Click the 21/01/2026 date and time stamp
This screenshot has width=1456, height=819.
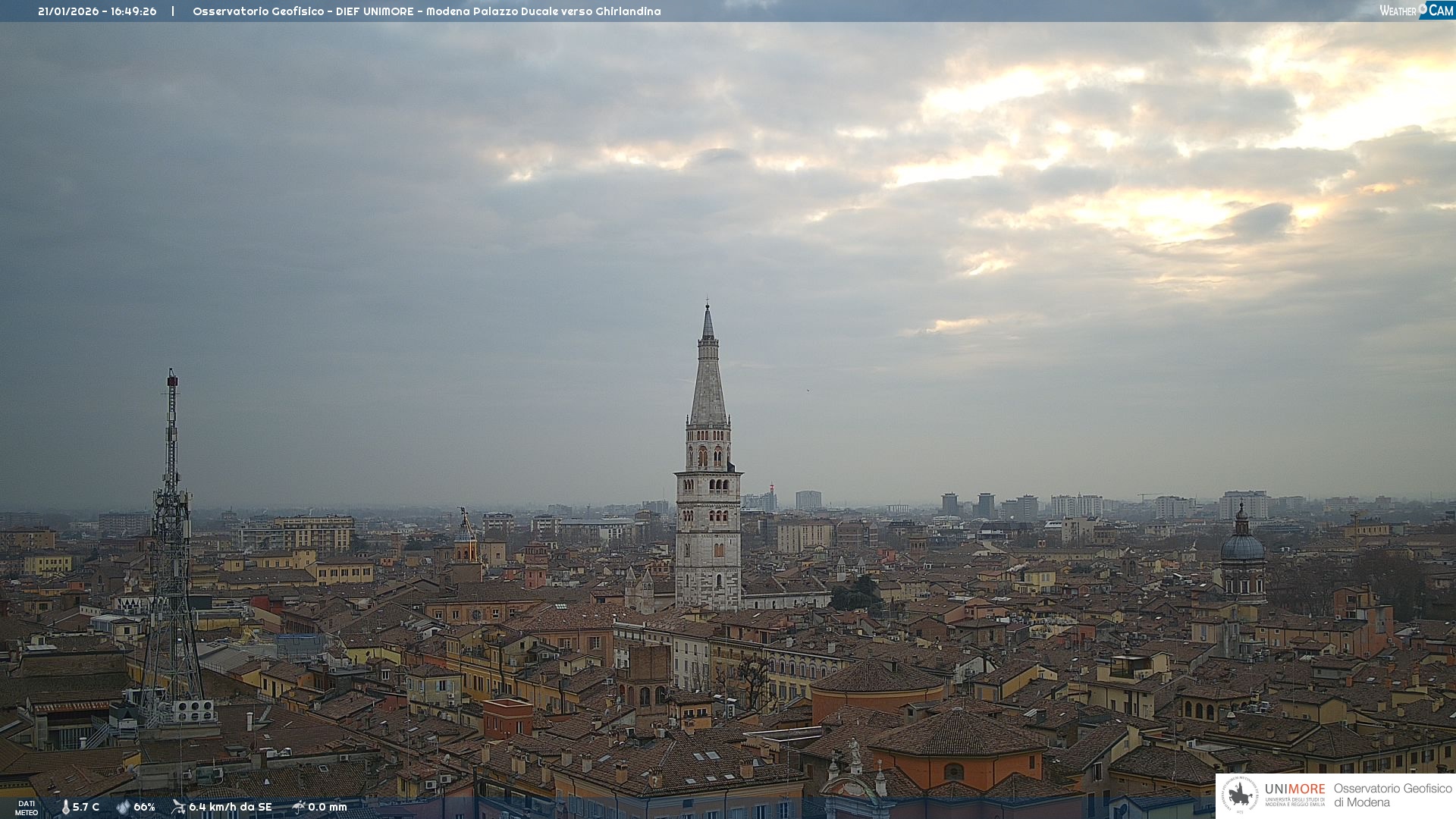(x=97, y=11)
